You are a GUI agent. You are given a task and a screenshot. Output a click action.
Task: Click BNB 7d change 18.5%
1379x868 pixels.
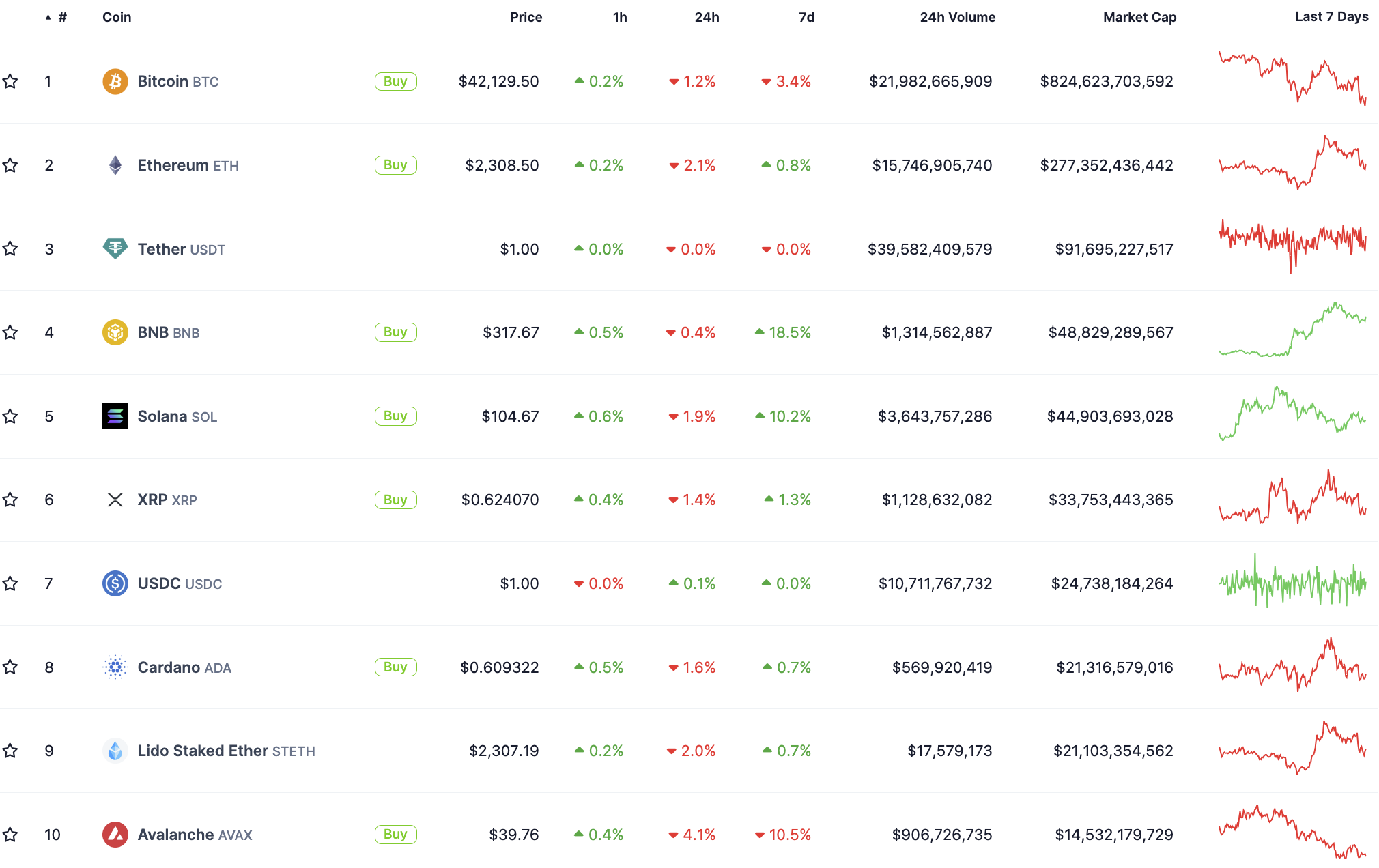pyautogui.click(x=783, y=332)
